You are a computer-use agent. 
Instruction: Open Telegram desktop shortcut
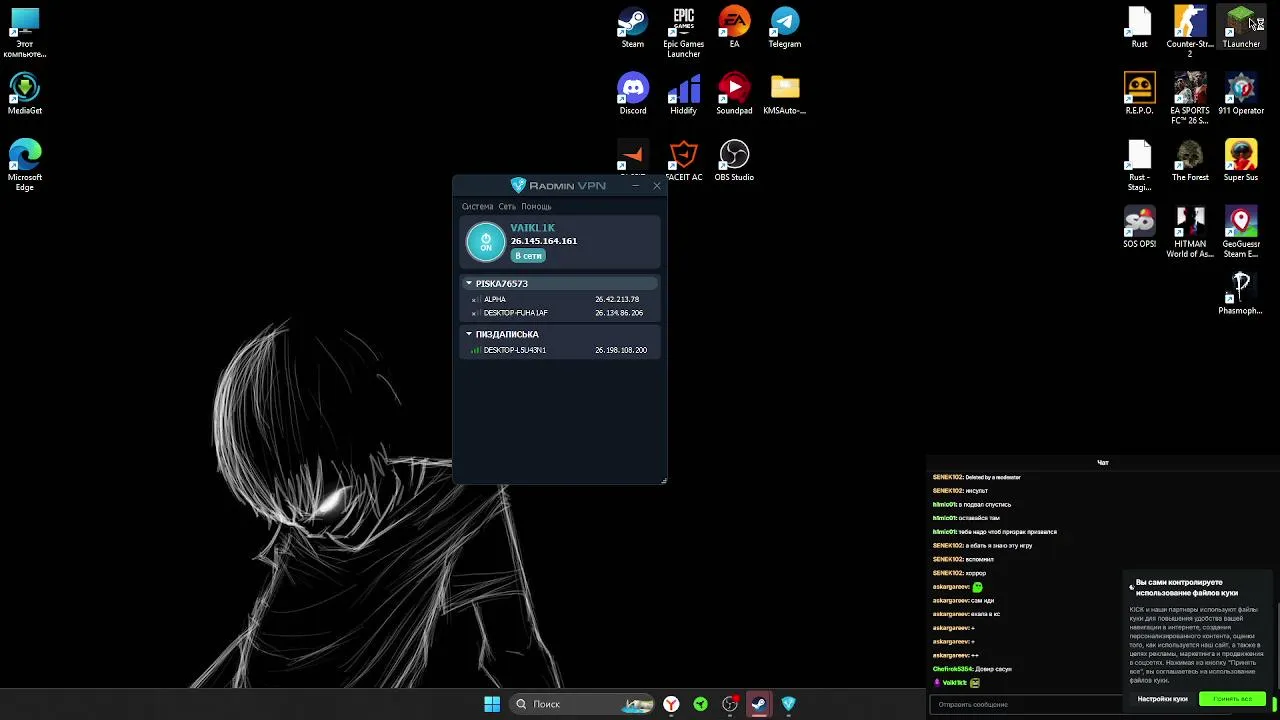point(785,28)
